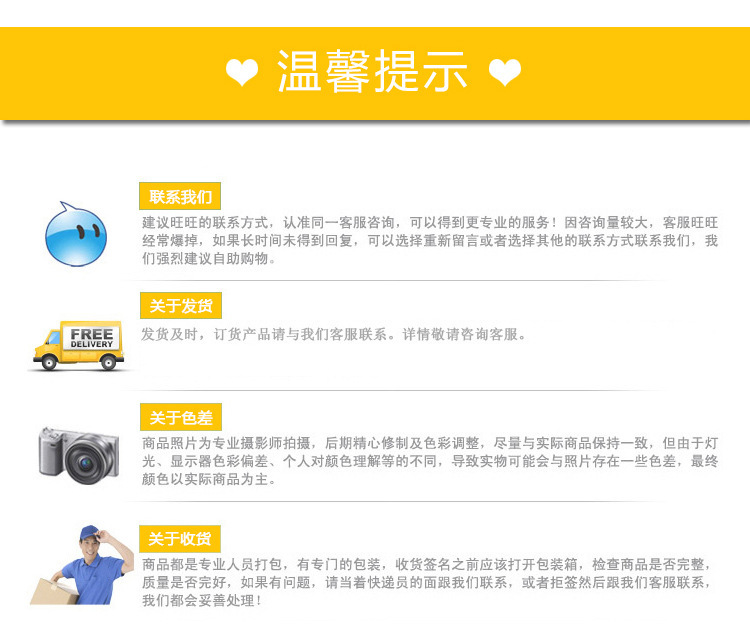
Task: Click the FREE text on the truck
Action: (92, 333)
